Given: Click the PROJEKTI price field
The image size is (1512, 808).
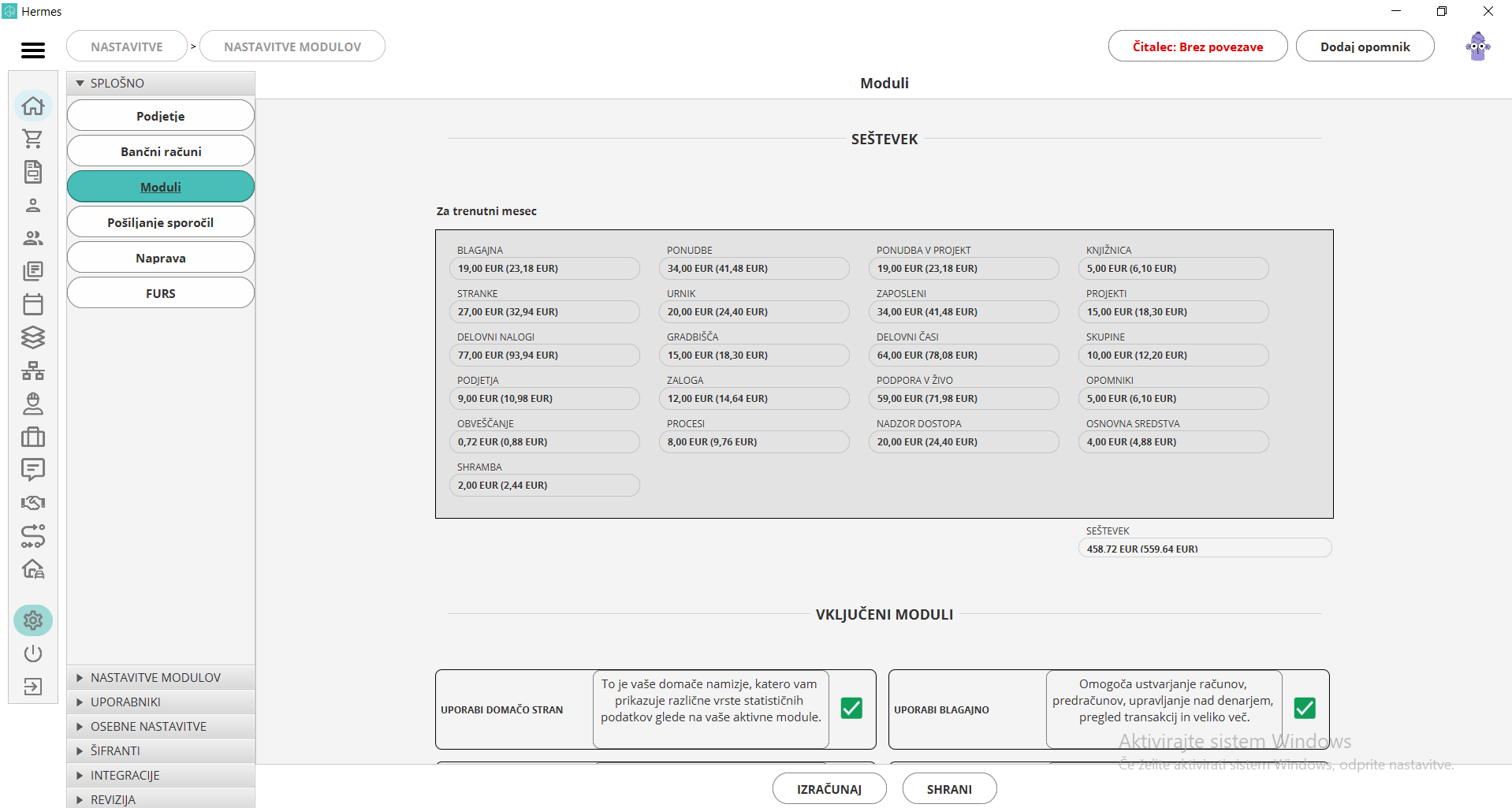Looking at the screenshot, I should (x=1174, y=312).
